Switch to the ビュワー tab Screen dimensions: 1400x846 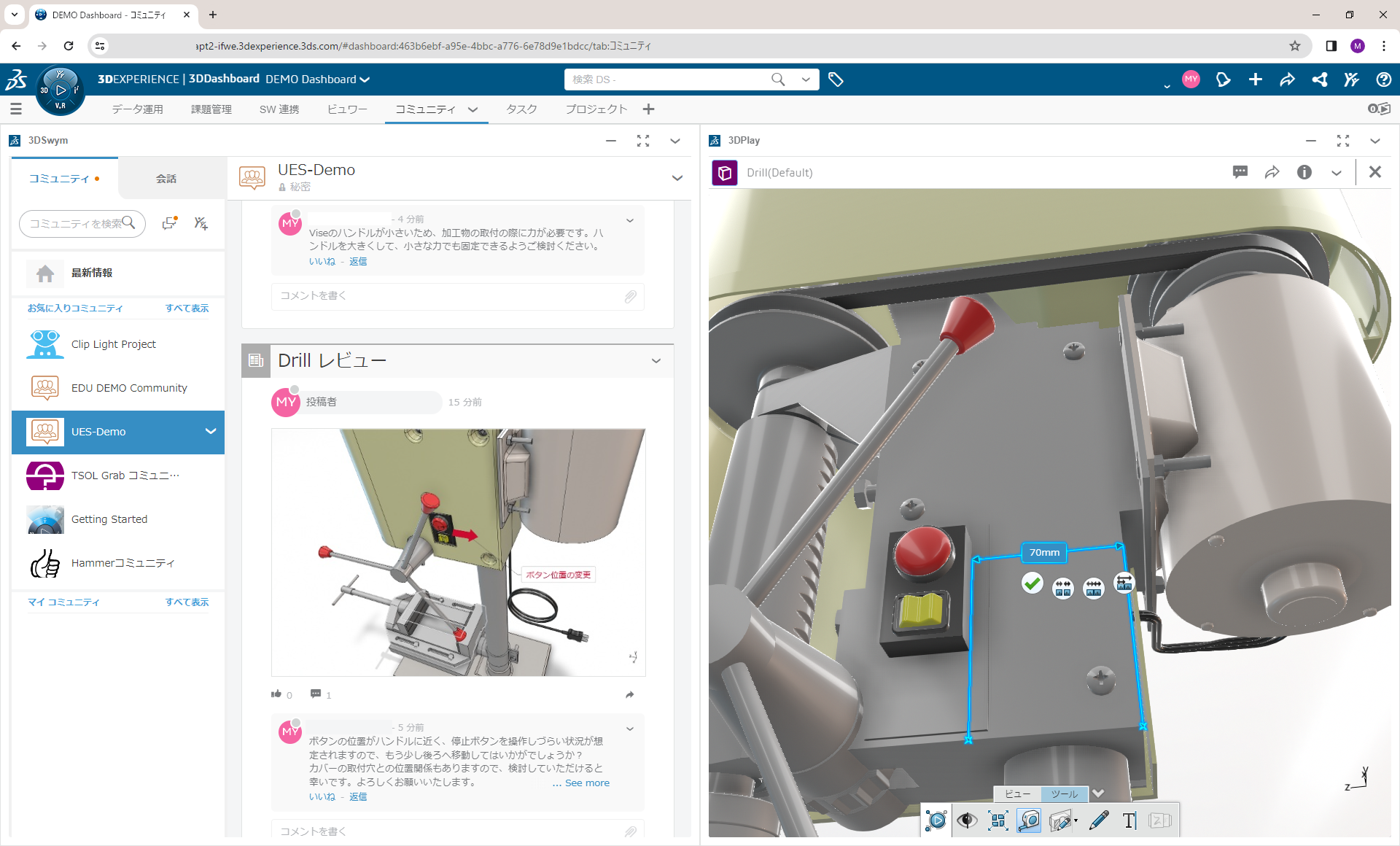[347, 109]
